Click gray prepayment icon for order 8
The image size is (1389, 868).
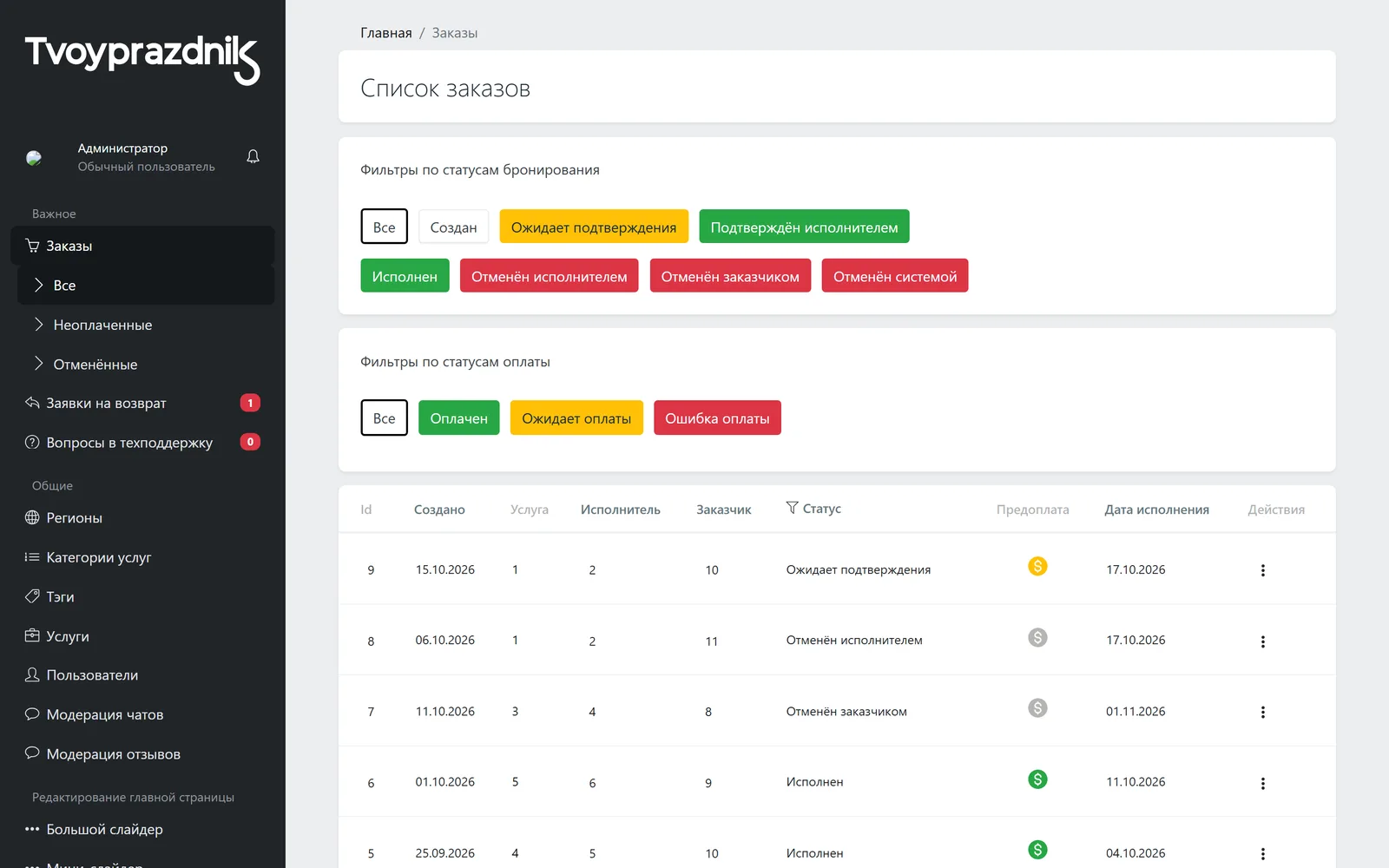pos(1037,637)
